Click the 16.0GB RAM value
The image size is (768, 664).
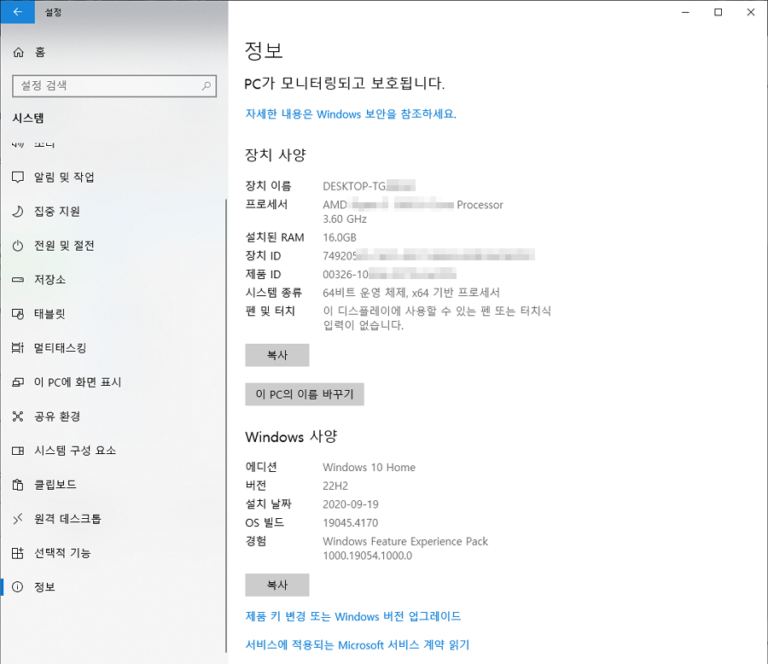coord(339,237)
